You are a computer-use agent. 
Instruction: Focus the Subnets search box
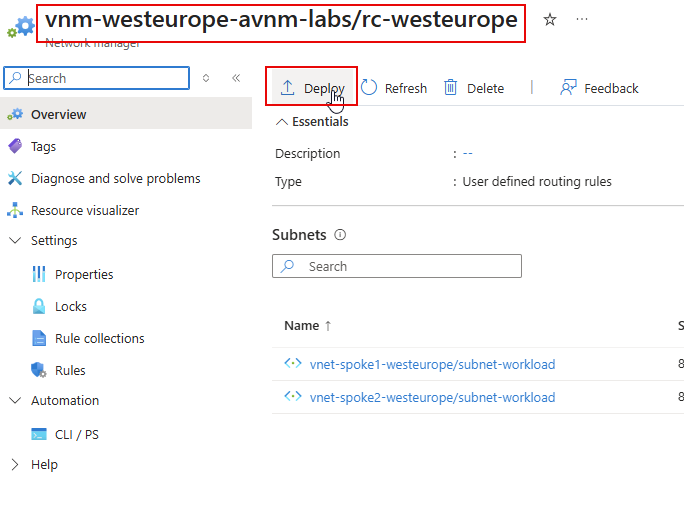397,266
